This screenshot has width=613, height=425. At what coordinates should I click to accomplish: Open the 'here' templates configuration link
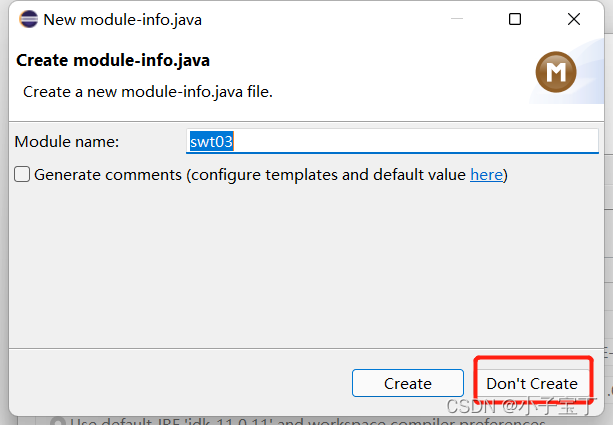(x=486, y=175)
